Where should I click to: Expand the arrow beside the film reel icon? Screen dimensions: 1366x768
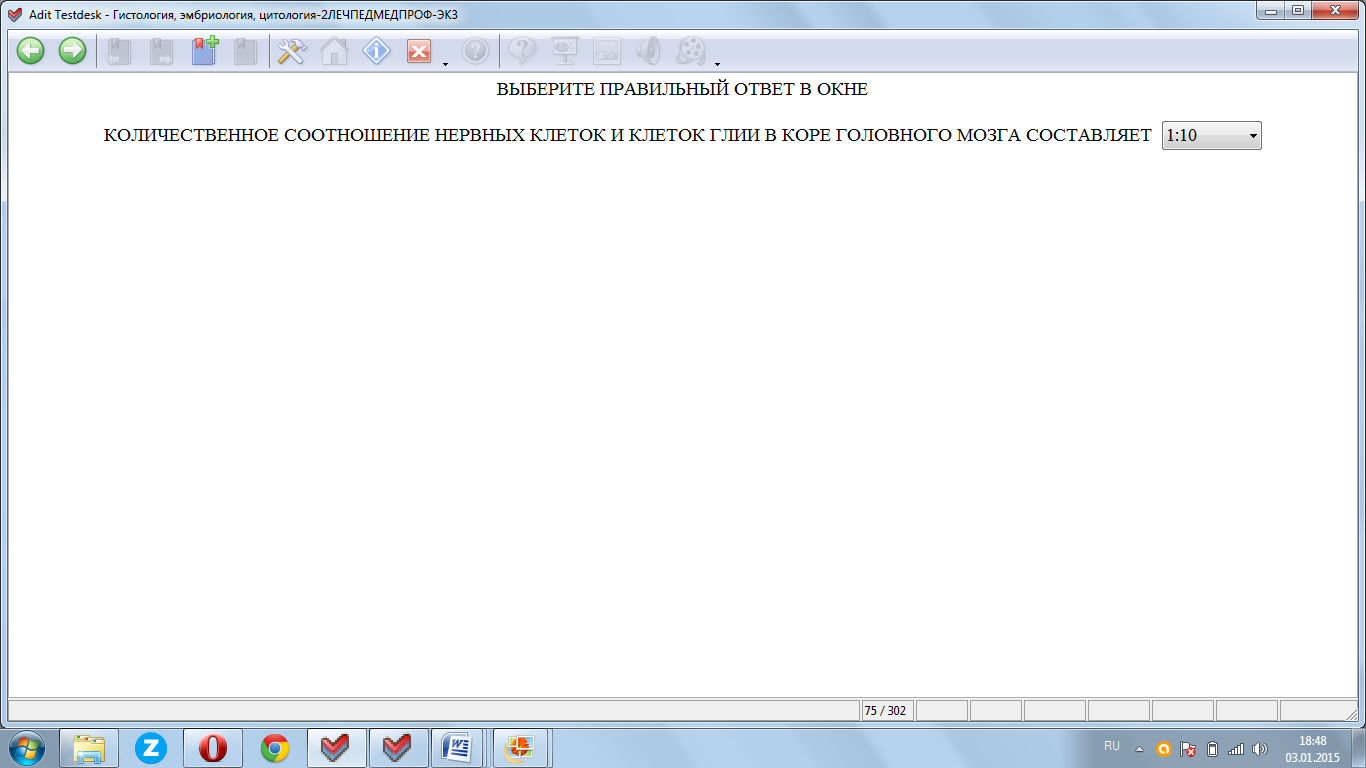point(718,65)
